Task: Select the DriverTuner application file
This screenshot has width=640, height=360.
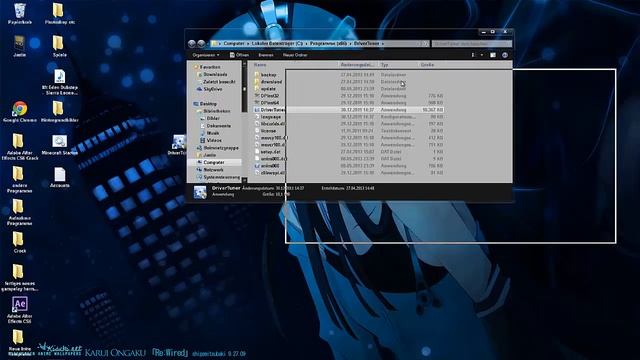Action: point(348,110)
